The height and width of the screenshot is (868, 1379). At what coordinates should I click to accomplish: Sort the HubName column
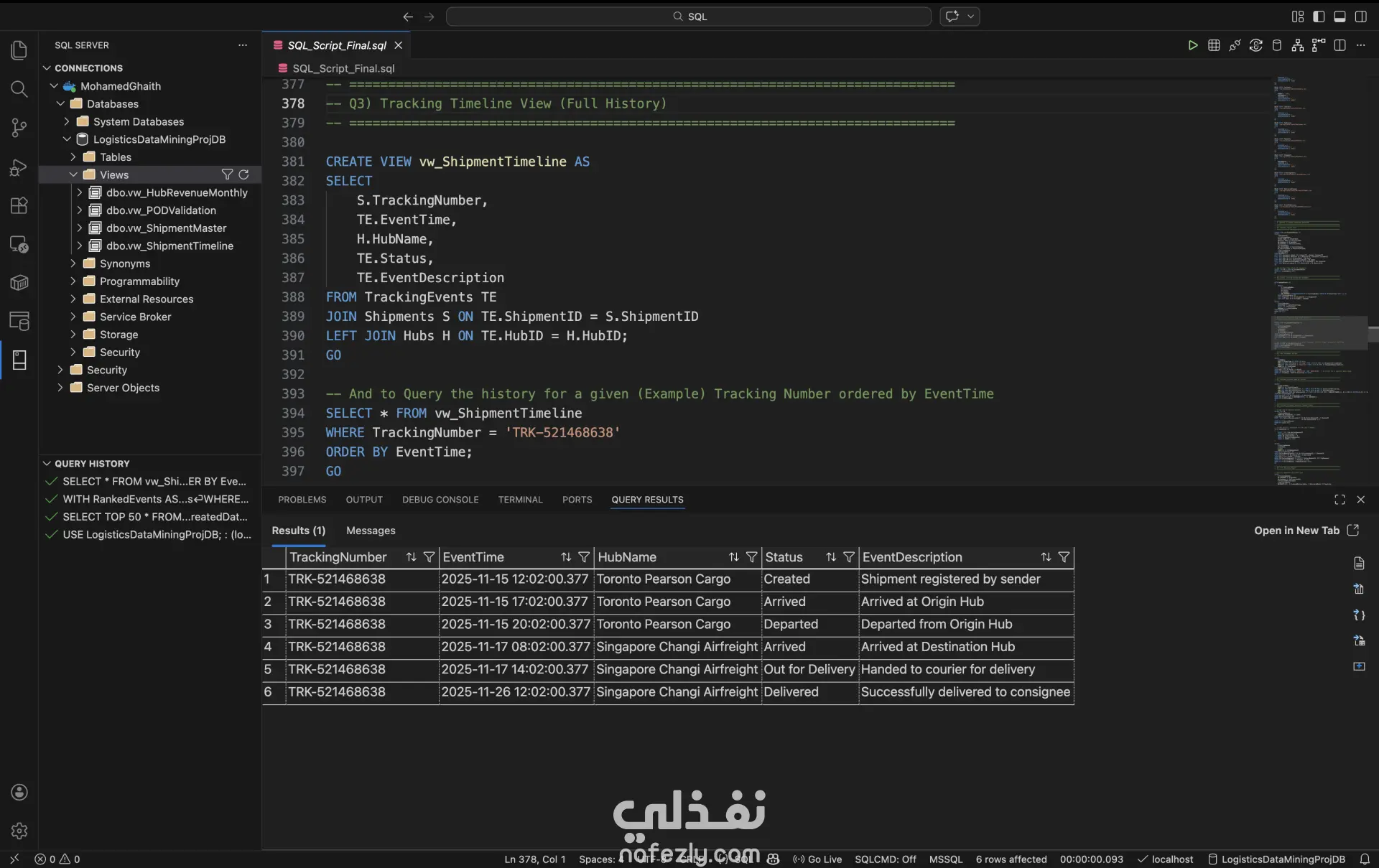pyautogui.click(x=733, y=557)
